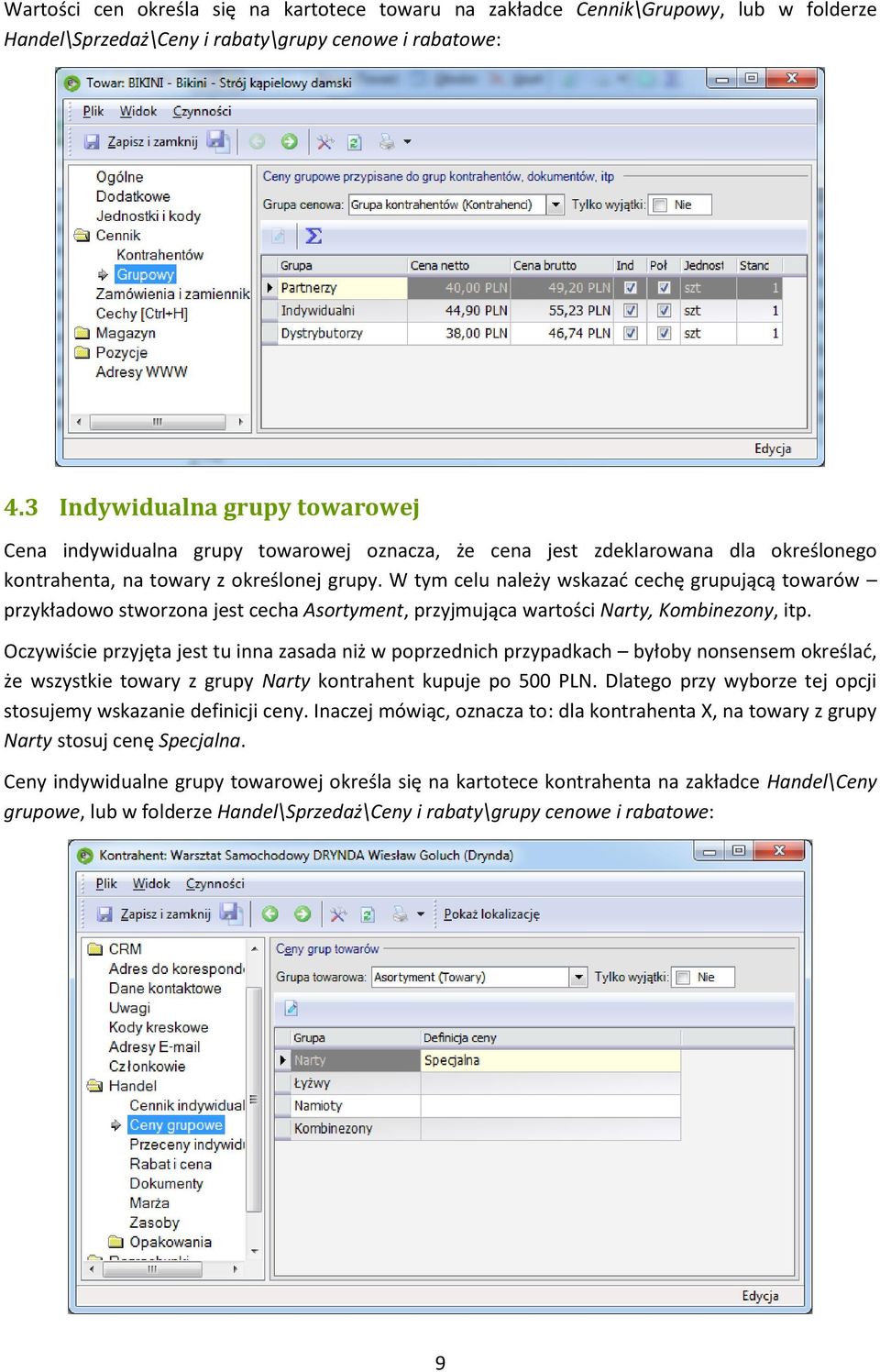Select Kontrahentów item under Cennik

pyautogui.click(x=159, y=255)
